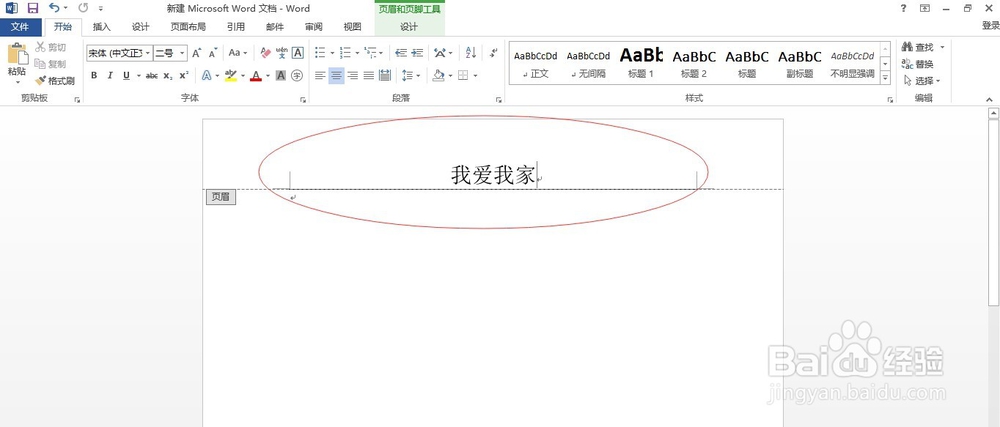Expand the Styles gallery More arrow
The image size is (1000, 427).
885,78
